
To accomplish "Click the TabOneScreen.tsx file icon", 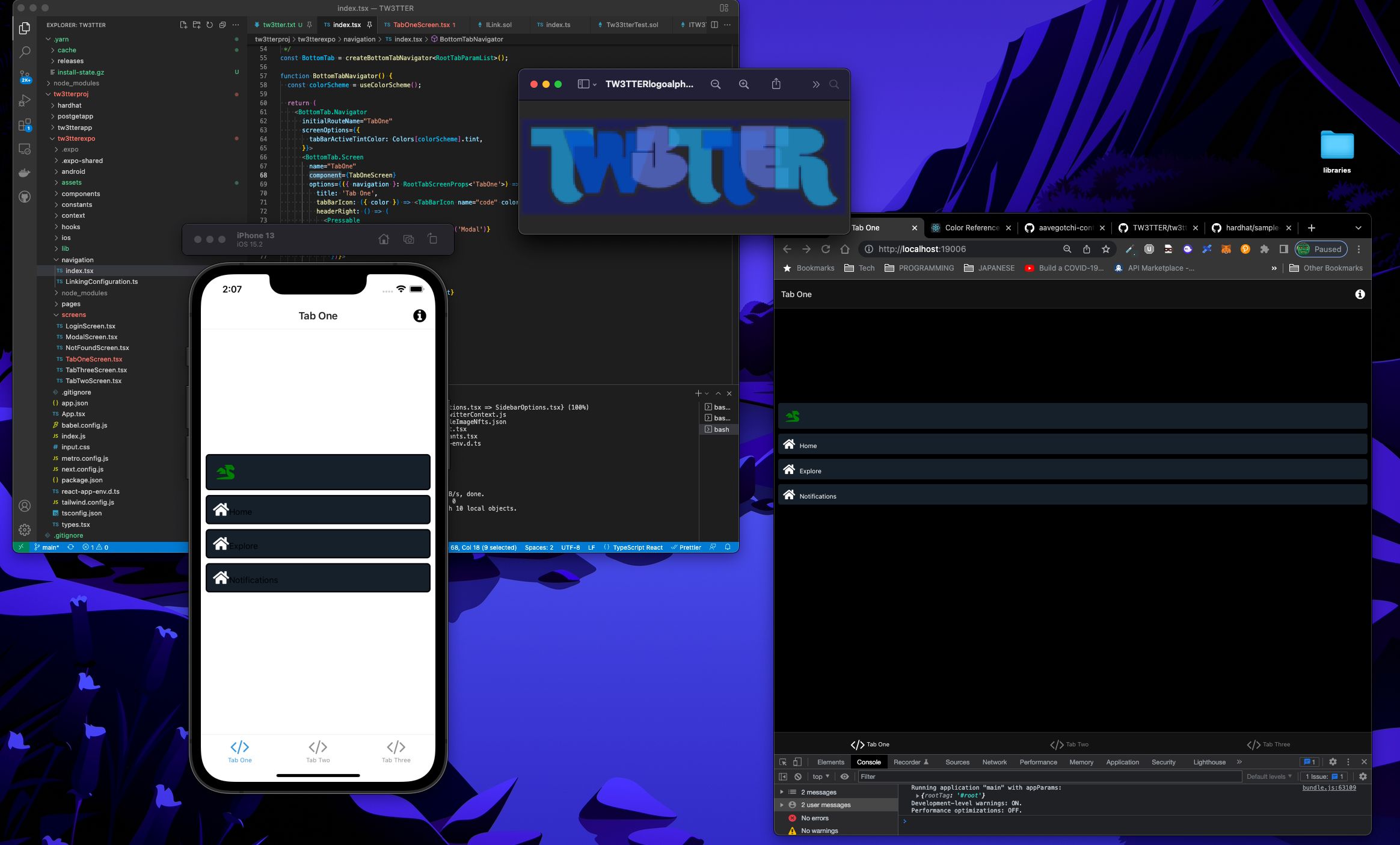I will point(59,358).
